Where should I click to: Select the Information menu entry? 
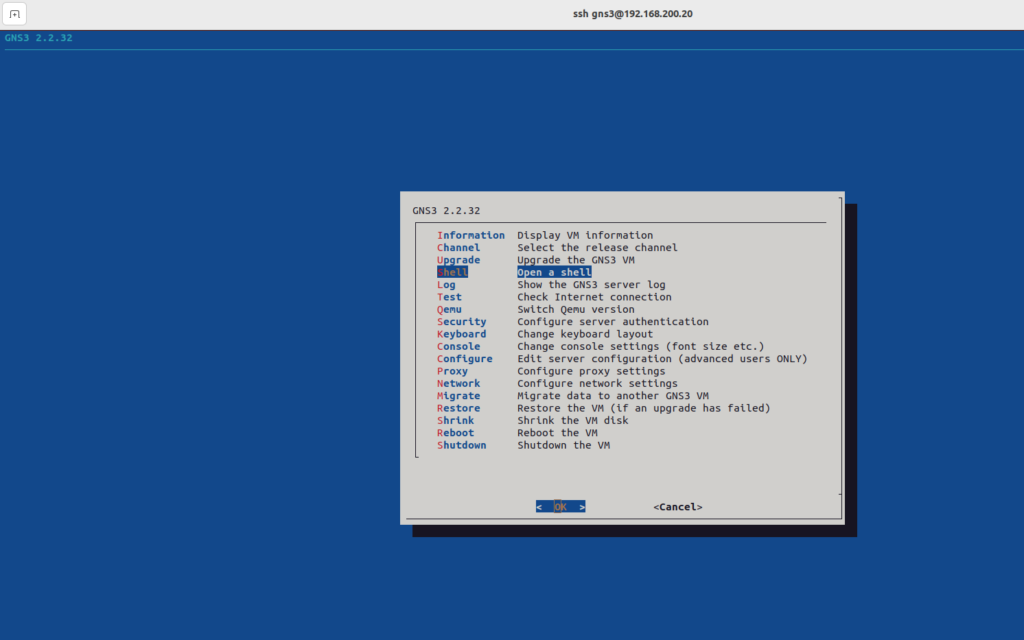pos(470,236)
